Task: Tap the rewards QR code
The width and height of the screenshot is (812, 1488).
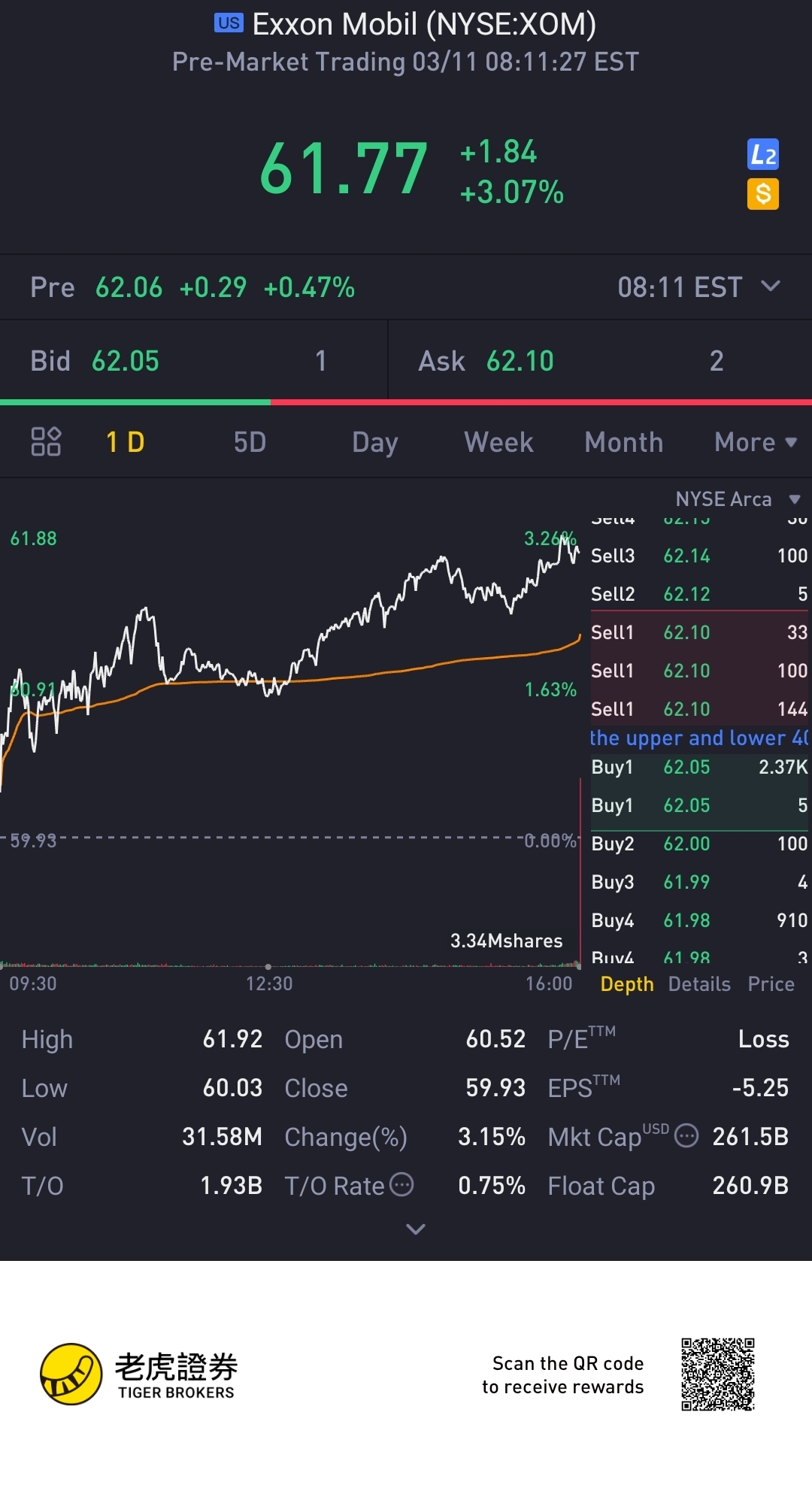Action: point(718,1374)
